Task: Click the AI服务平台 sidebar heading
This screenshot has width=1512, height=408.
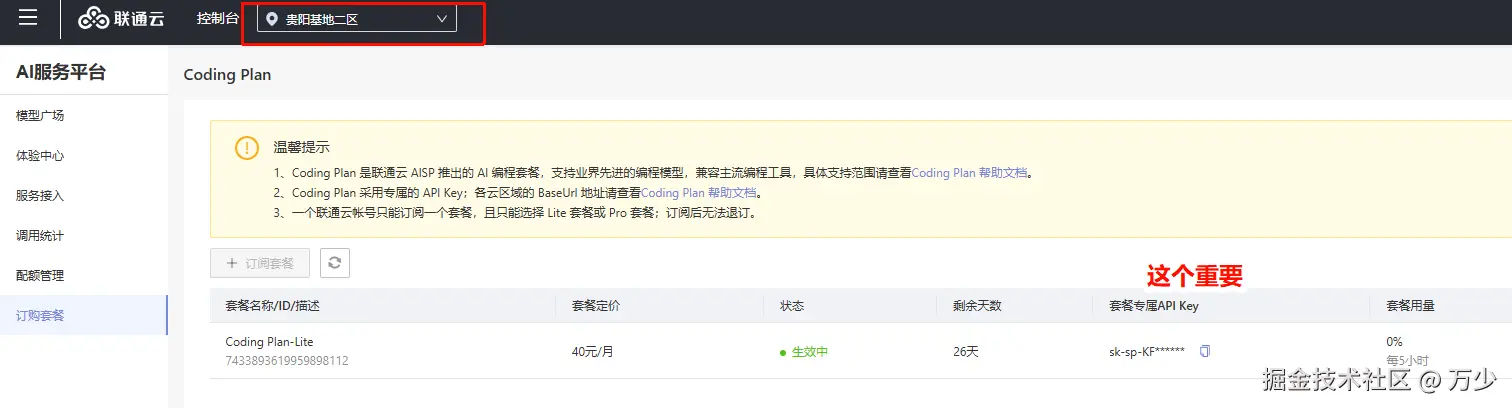Action: click(x=61, y=72)
